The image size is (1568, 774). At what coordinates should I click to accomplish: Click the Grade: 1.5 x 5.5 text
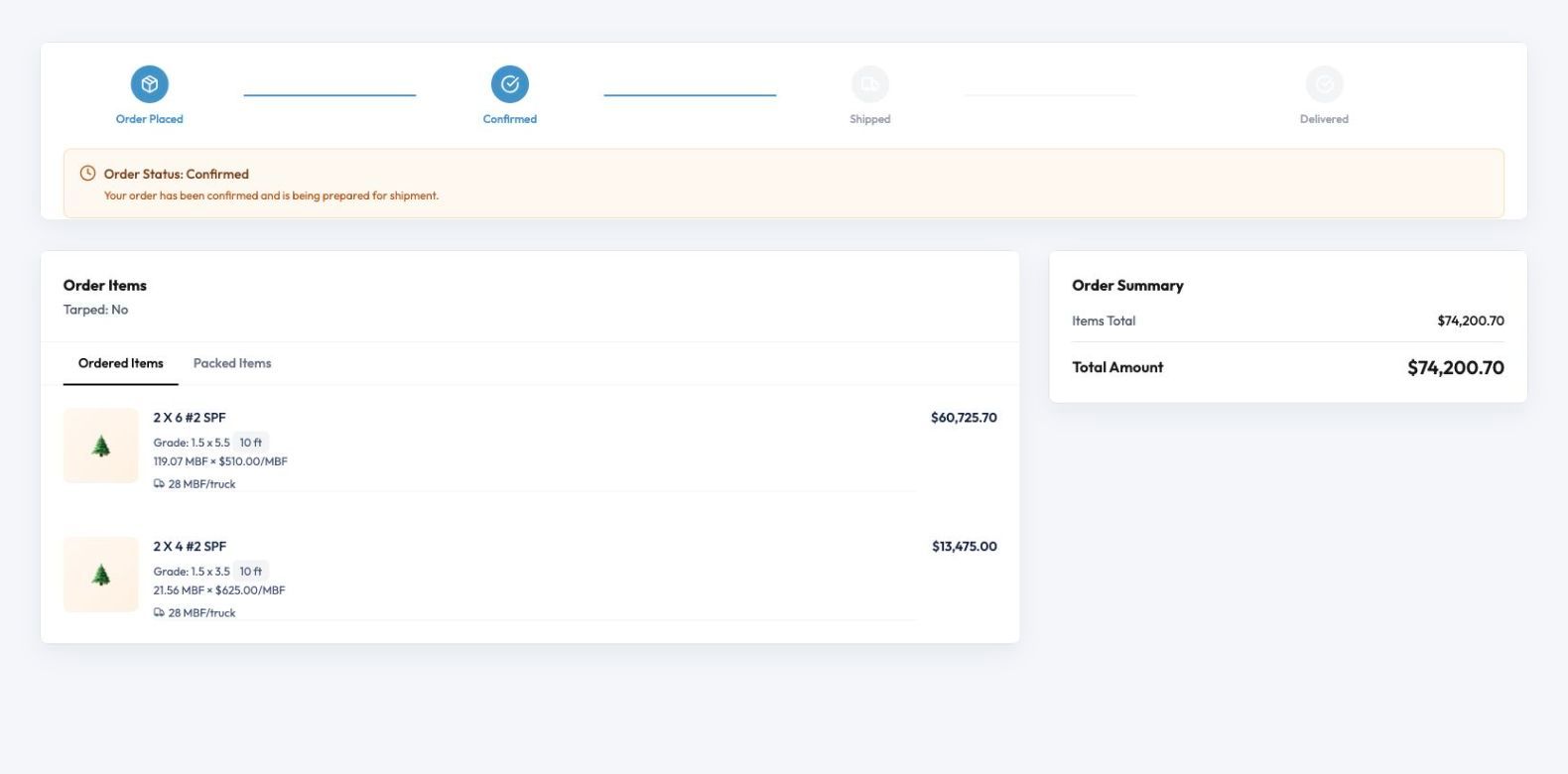click(x=192, y=443)
